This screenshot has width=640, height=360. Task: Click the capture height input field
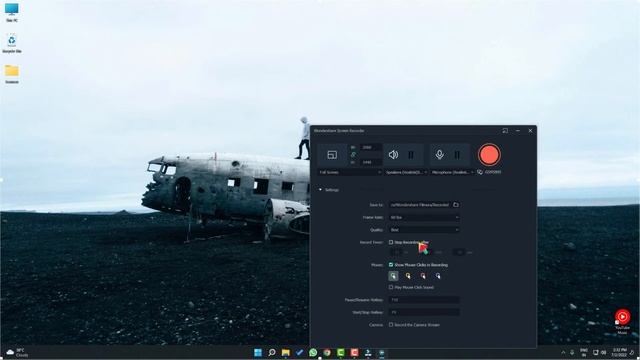[371, 162]
